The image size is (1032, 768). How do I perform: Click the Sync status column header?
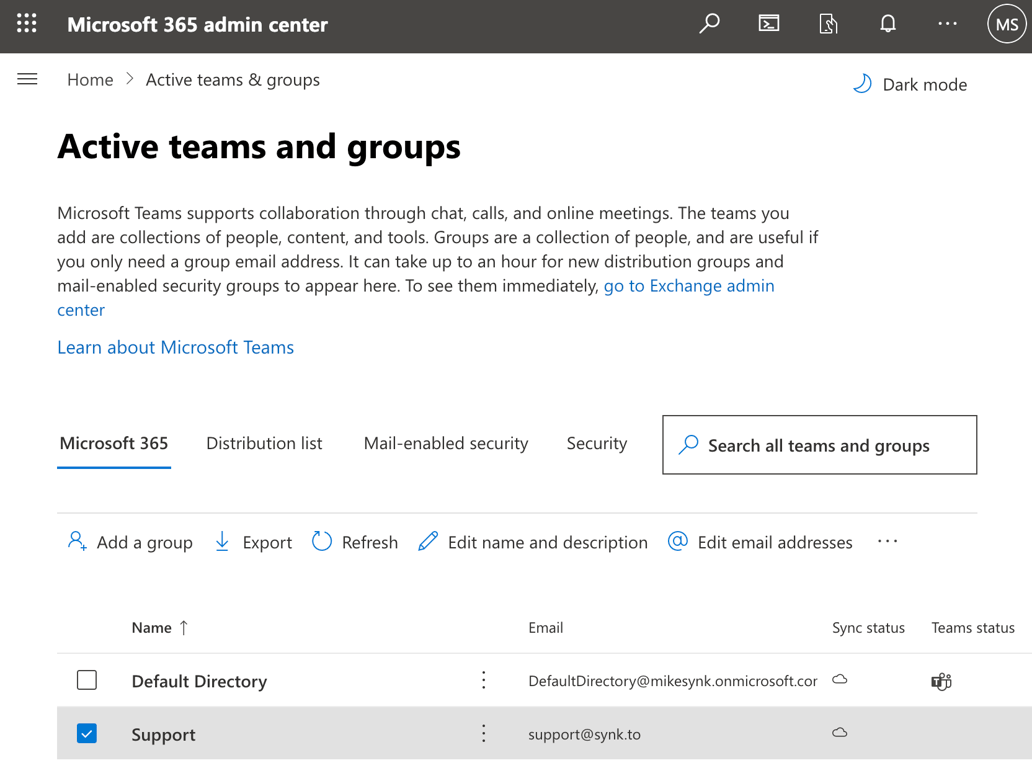pyautogui.click(x=868, y=628)
